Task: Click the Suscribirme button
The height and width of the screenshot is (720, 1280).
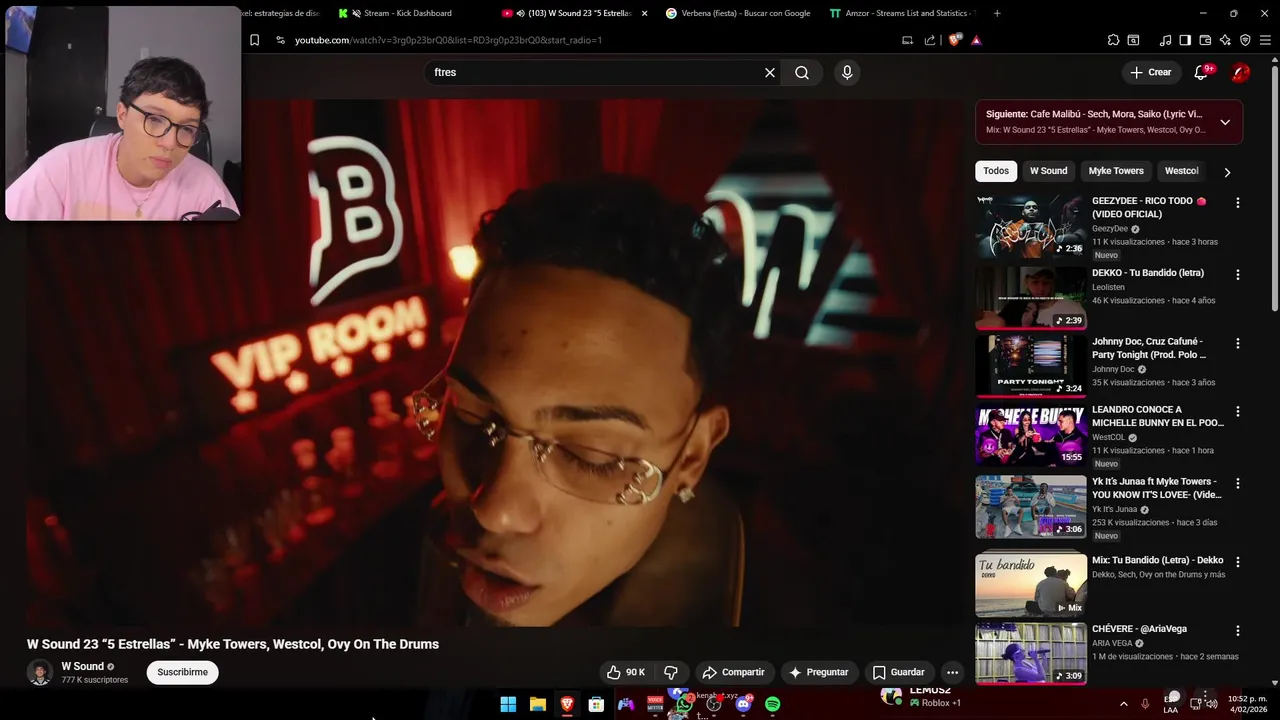Action: coord(182,672)
